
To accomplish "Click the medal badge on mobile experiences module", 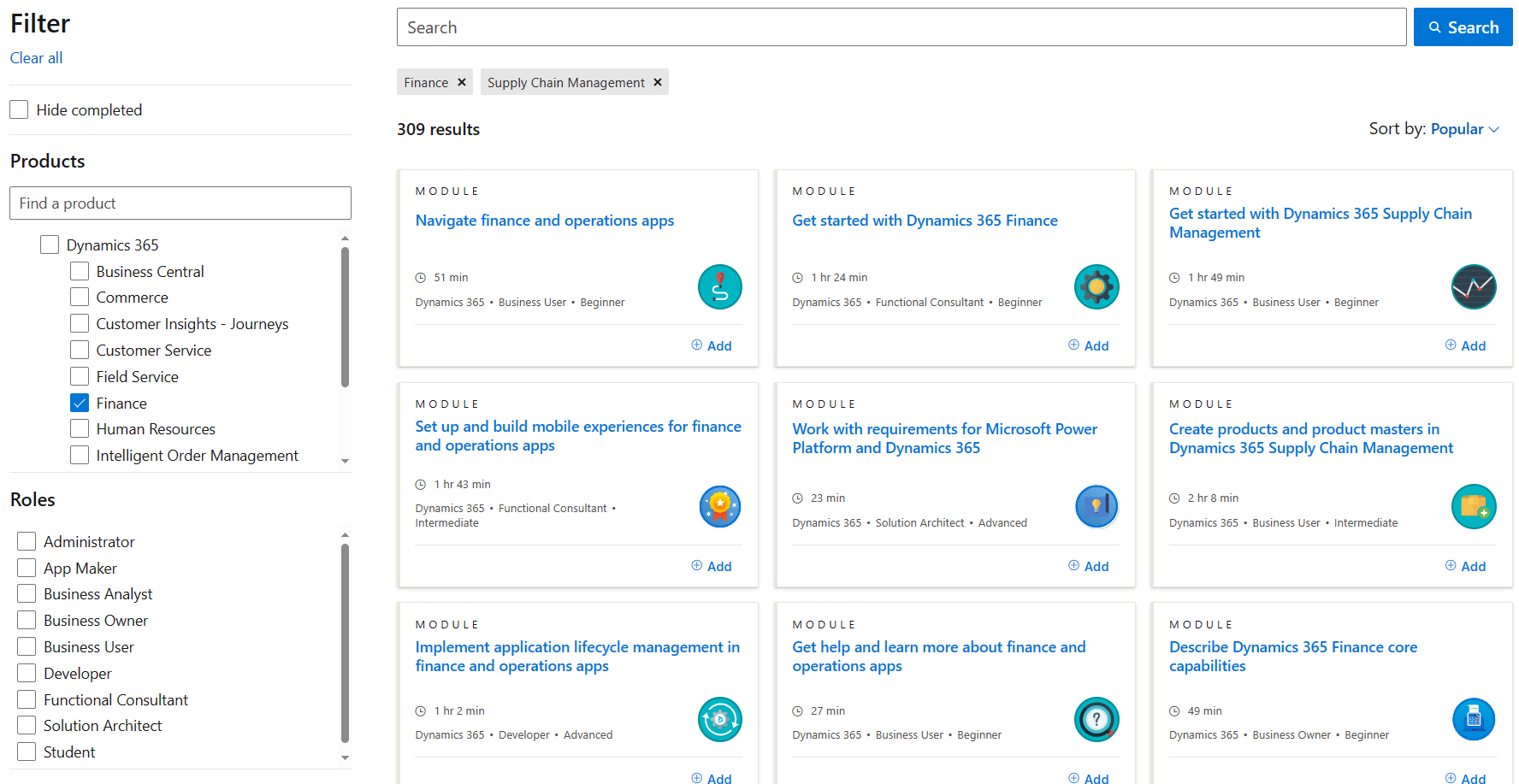I will click(x=719, y=506).
